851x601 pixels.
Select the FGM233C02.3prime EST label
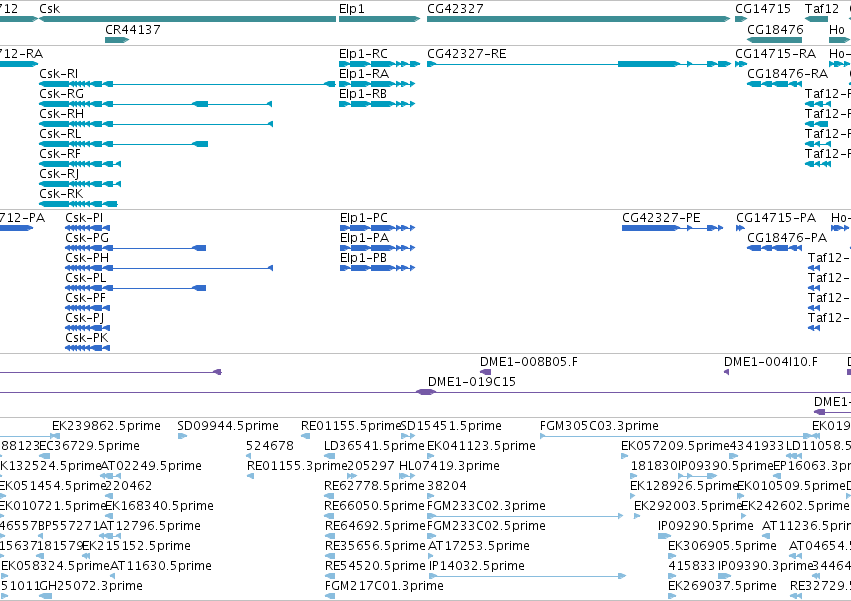pyautogui.click(x=486, y=506)
